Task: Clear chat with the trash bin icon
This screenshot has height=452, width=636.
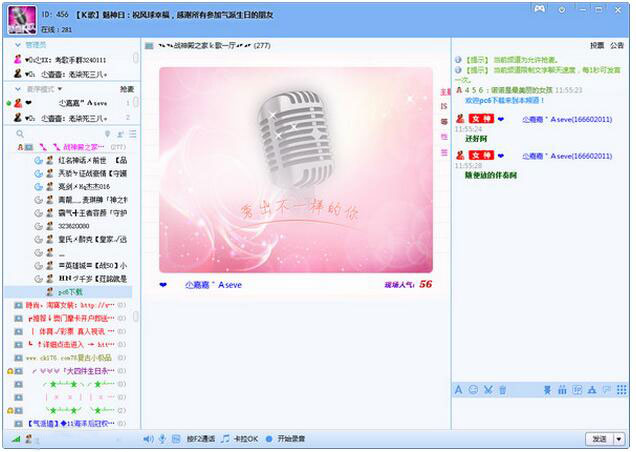Action: (503, 390)
